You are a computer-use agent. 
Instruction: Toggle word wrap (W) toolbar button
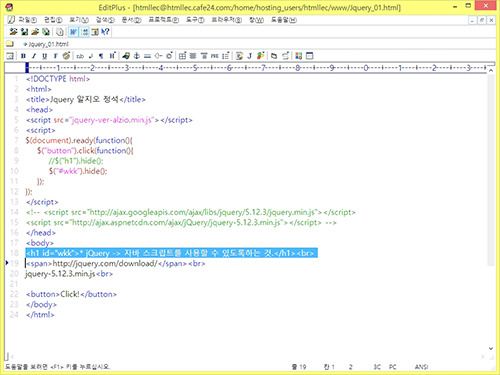pos(73,32)
